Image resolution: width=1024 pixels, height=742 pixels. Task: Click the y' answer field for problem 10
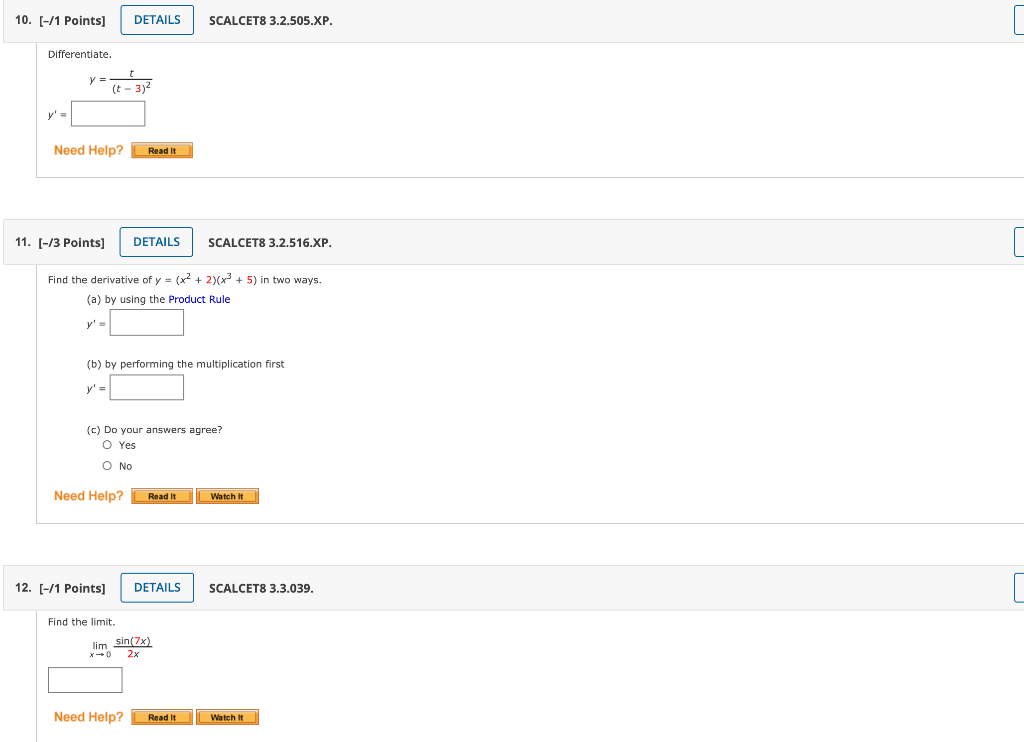(x=107, y=113)
